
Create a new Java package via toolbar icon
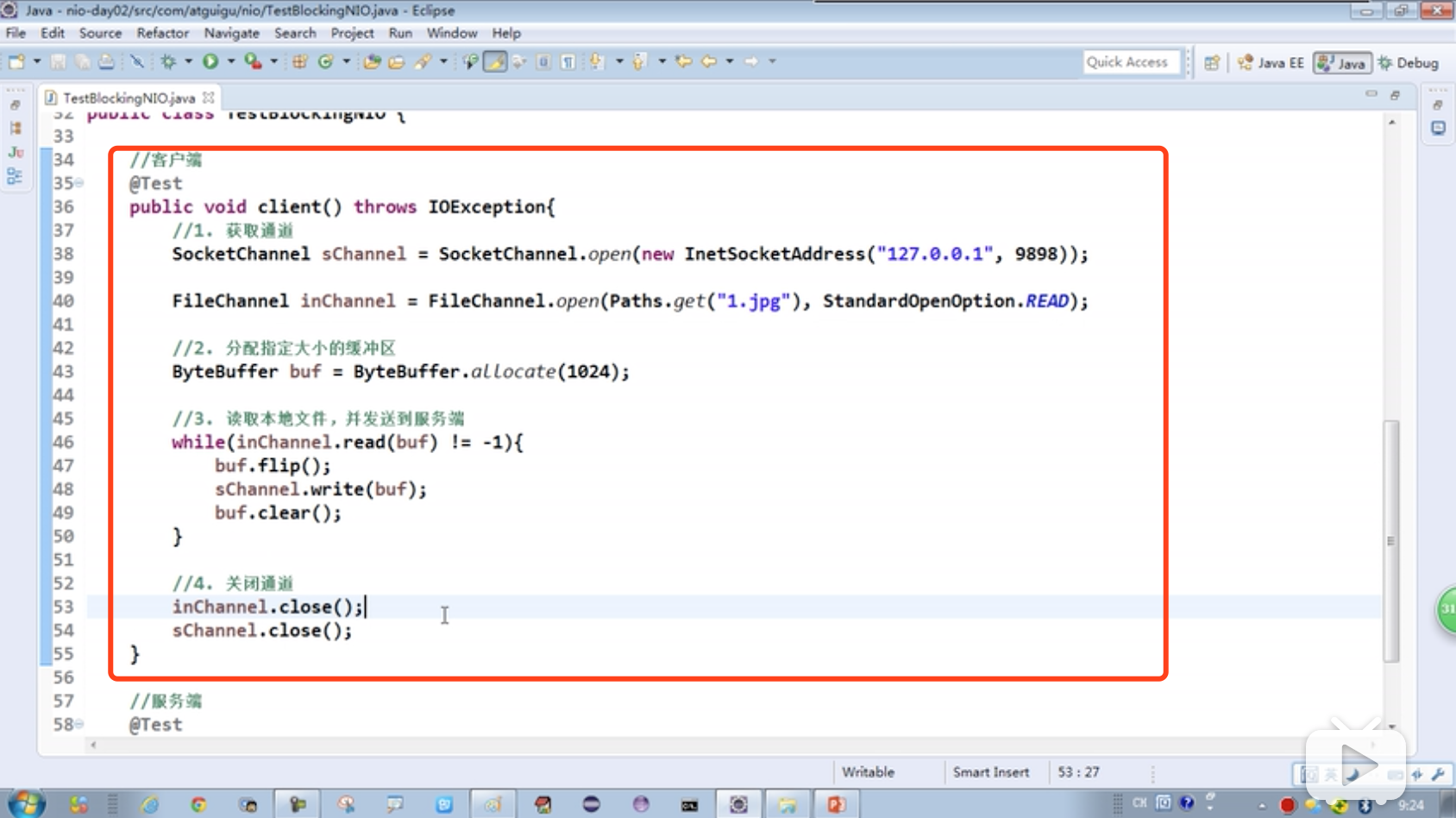299,61
